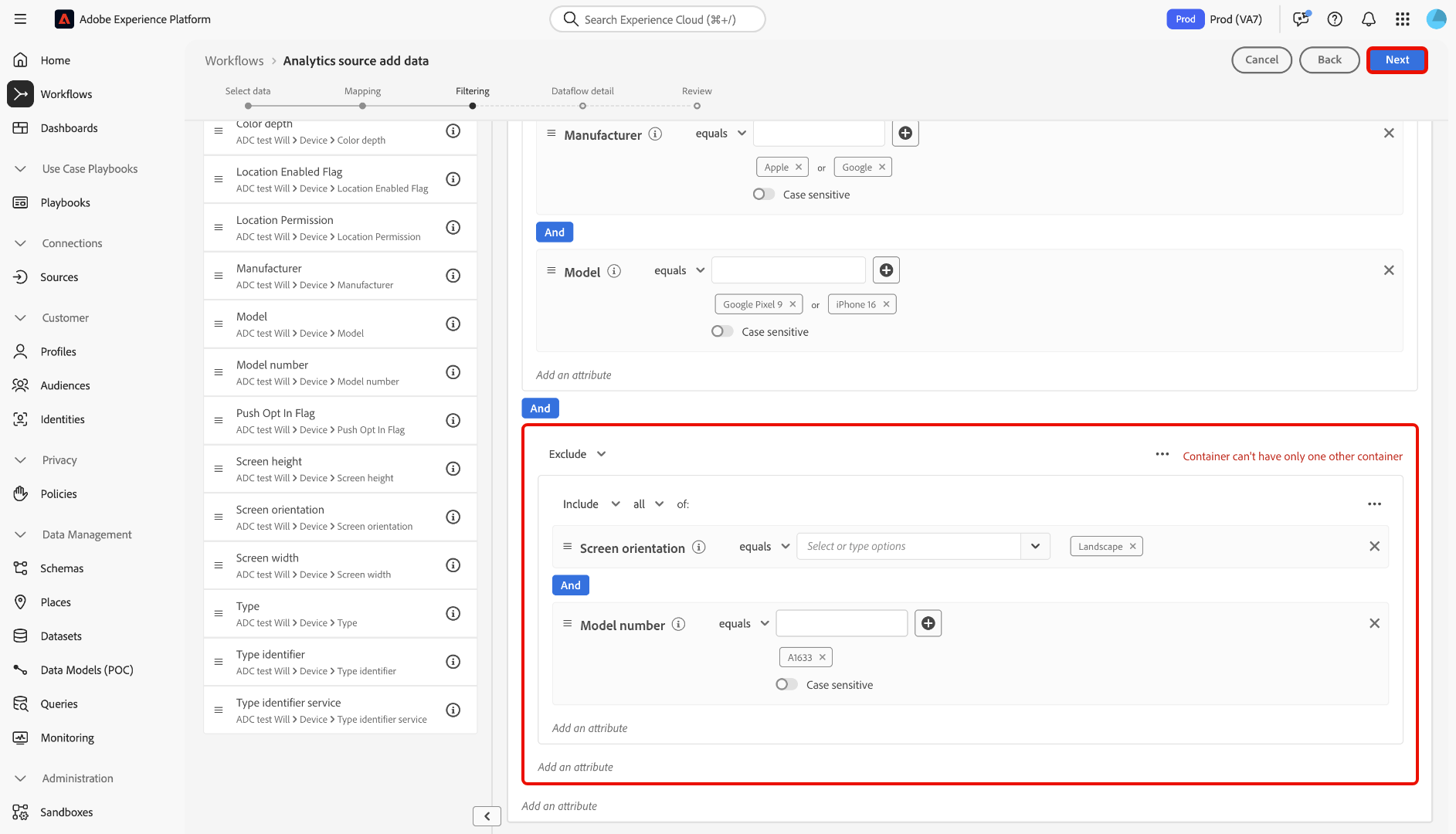
Task: Open the apps grid switcher
Action: coord(1403,19)
